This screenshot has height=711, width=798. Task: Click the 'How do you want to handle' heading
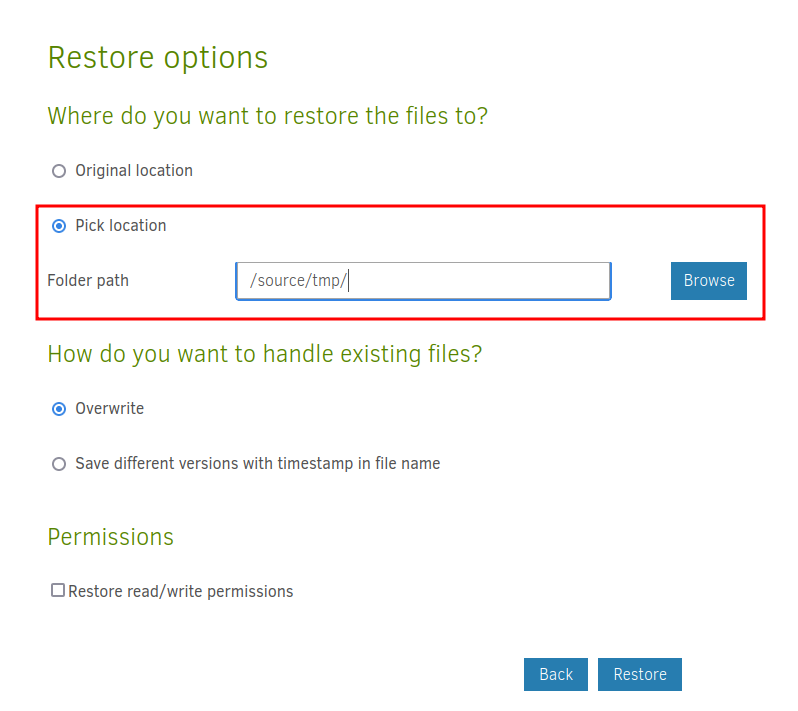click(x=265, y=354)
